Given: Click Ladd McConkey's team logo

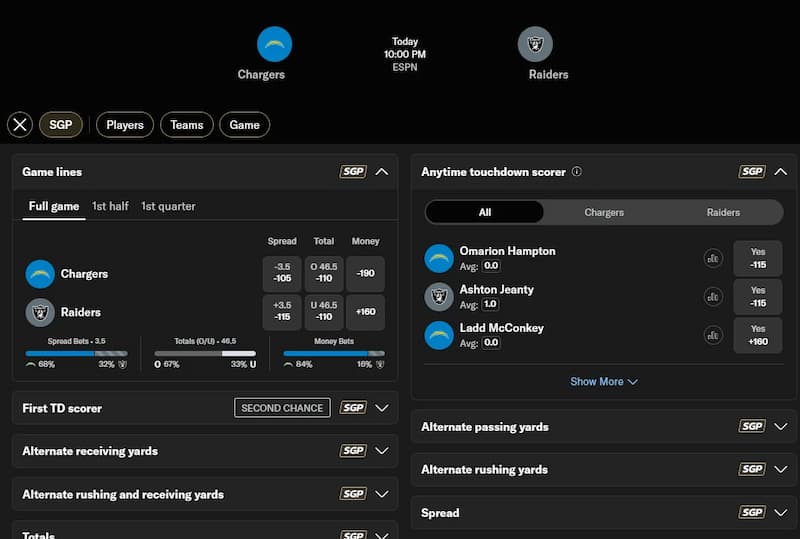Looking at the screenshot, I should (439, 335).
